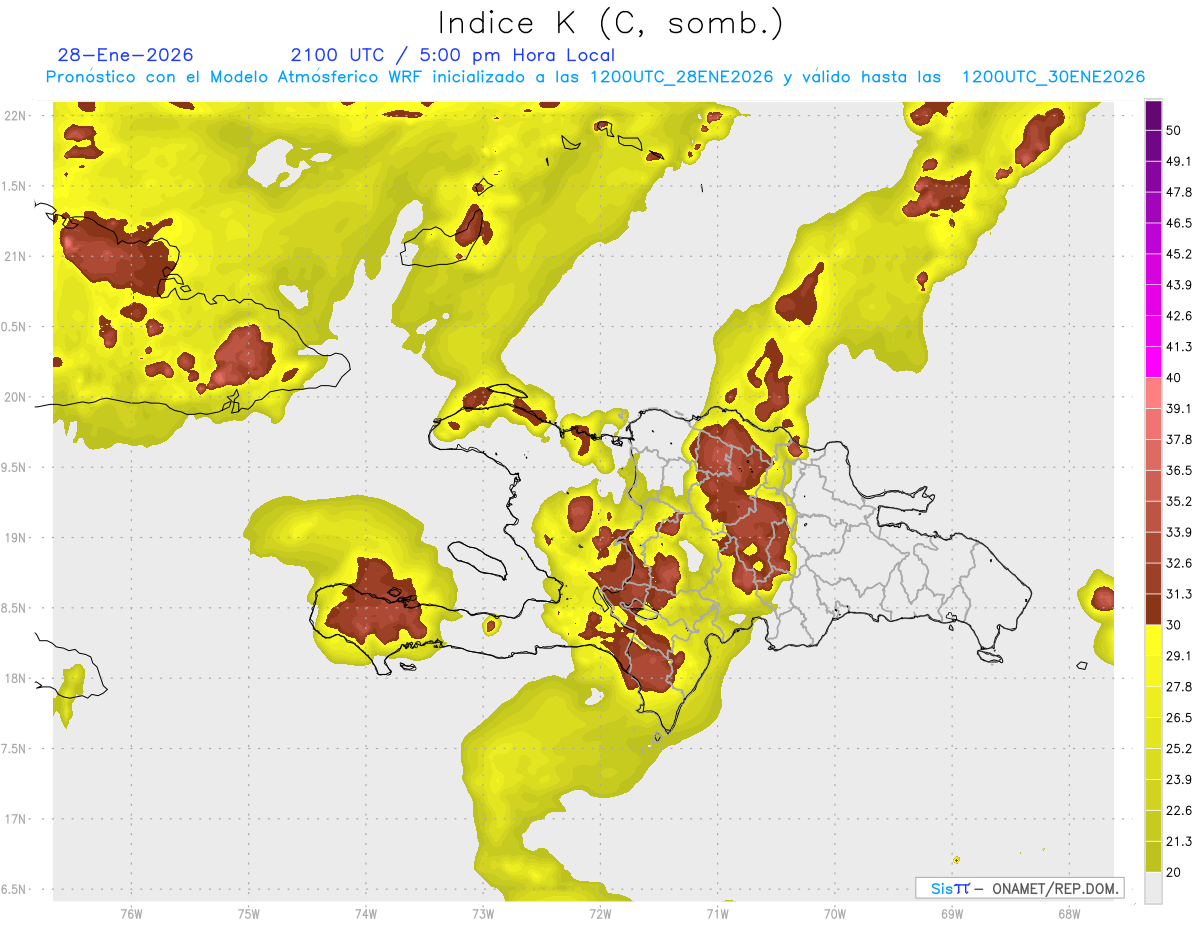Choose the "73W" longitude label
The image size is (1200, 927).
483,913
